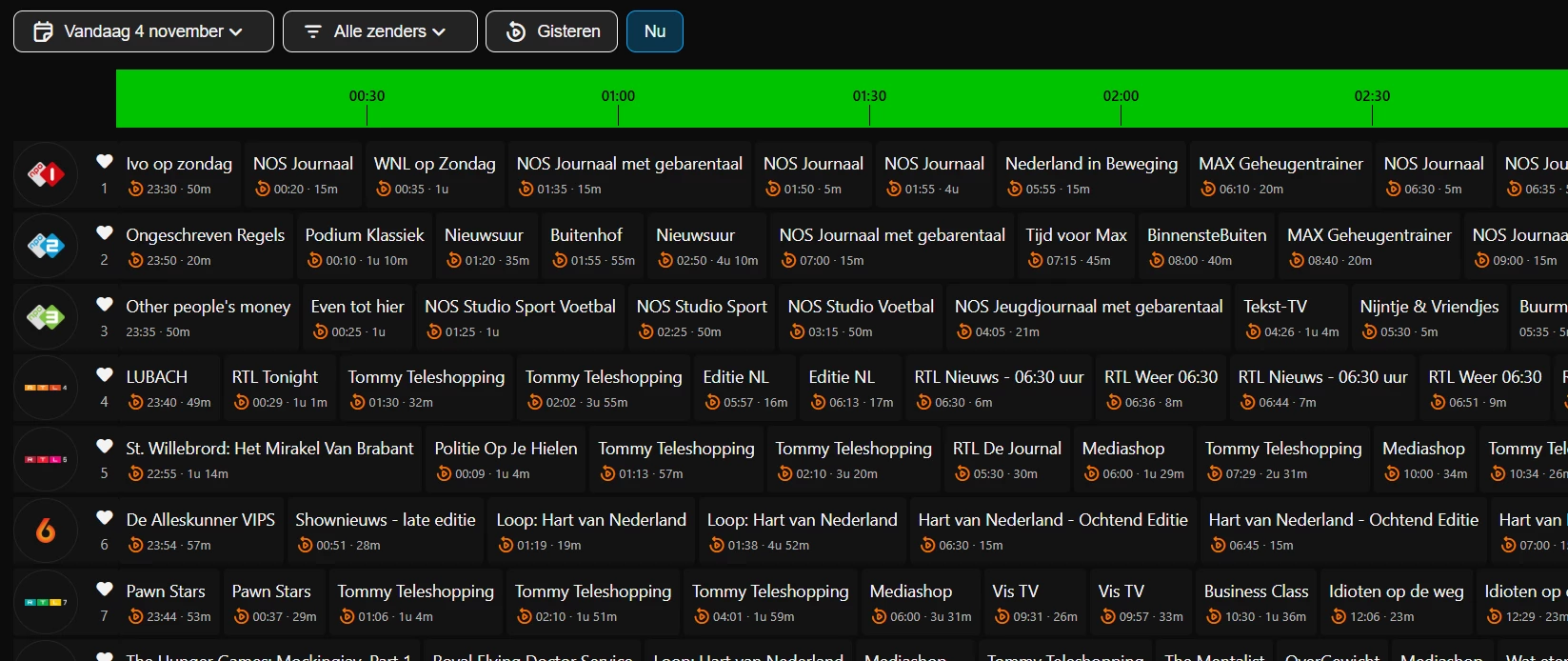Open NOS Jeugdjournaal met gebarentaal
Screen dimensions: 1568x661
point(1088,317)
